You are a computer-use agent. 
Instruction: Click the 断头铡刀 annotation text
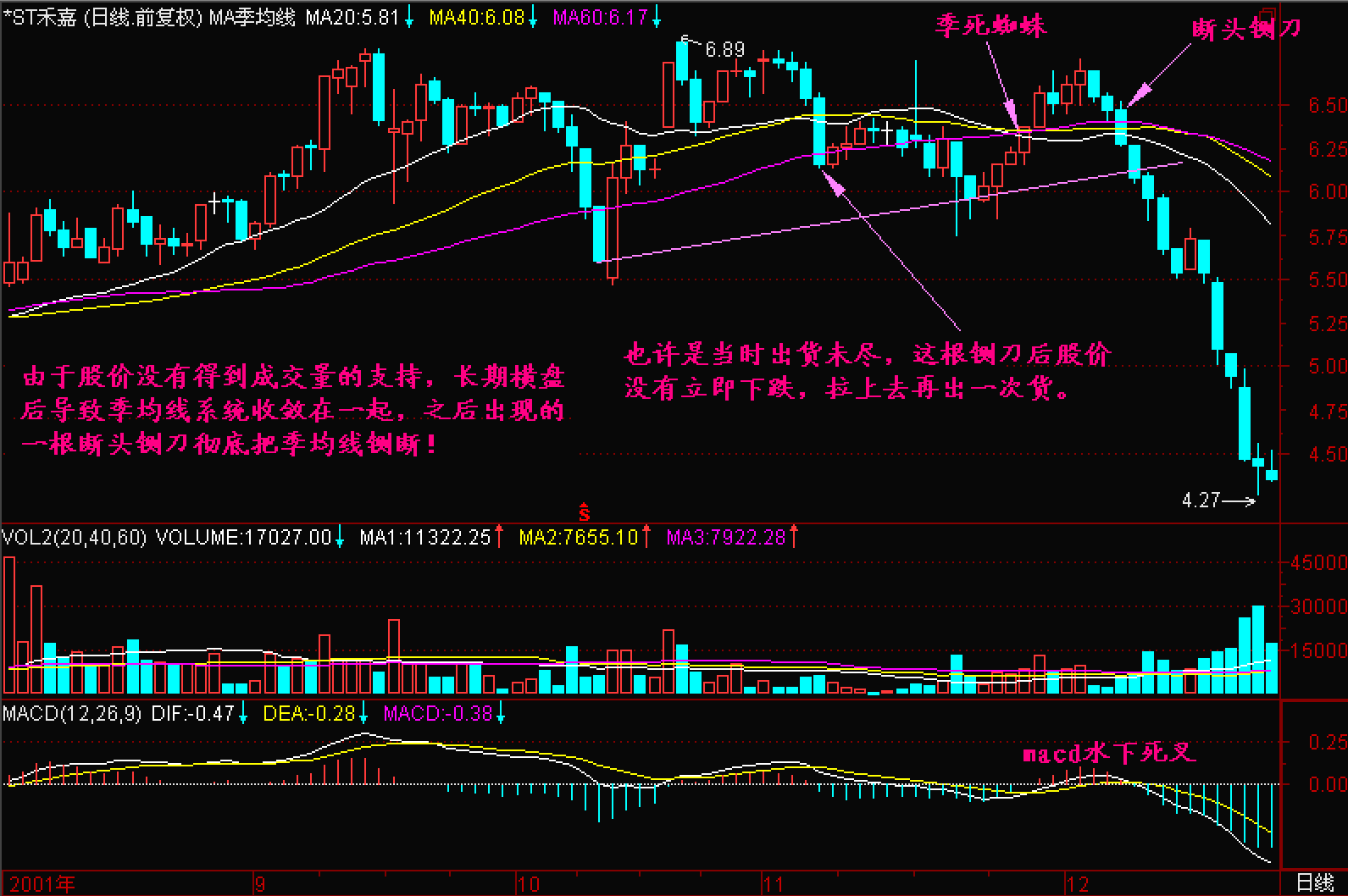pyautogui.click(x=1245, y=30)
